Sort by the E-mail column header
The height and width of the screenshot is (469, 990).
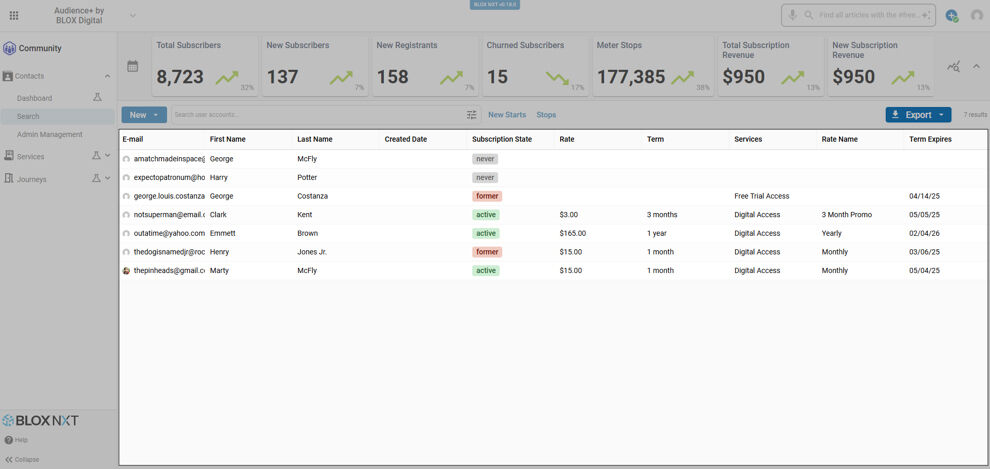click(133, 139)
